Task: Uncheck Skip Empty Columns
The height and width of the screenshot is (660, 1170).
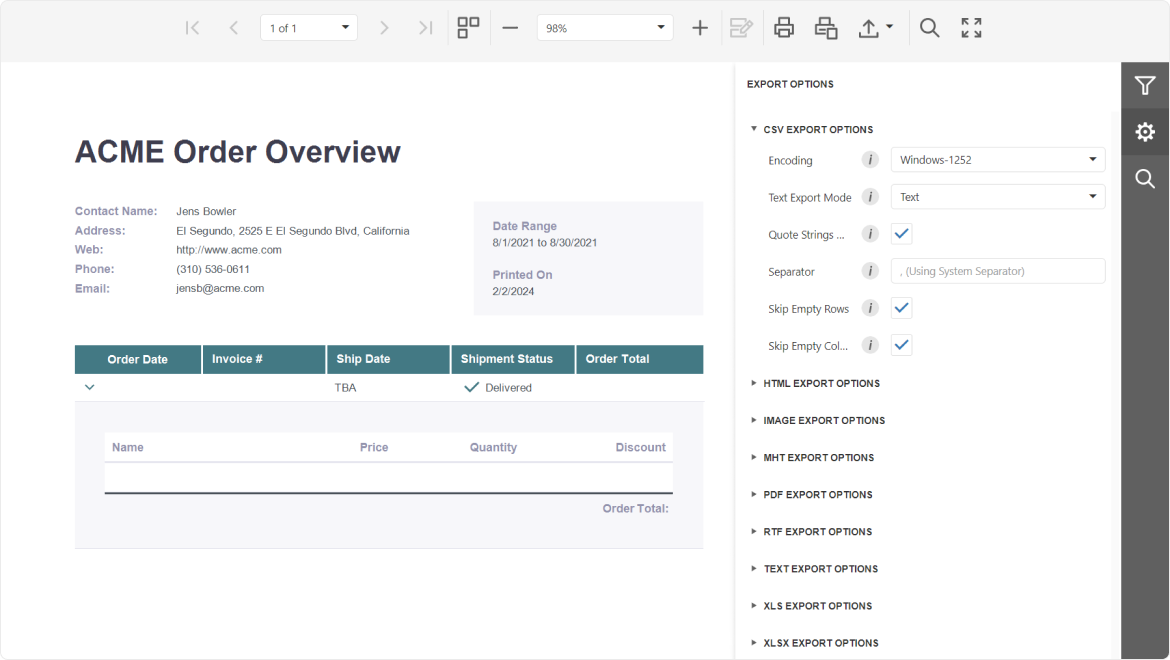Action: (x=901, y=345)
